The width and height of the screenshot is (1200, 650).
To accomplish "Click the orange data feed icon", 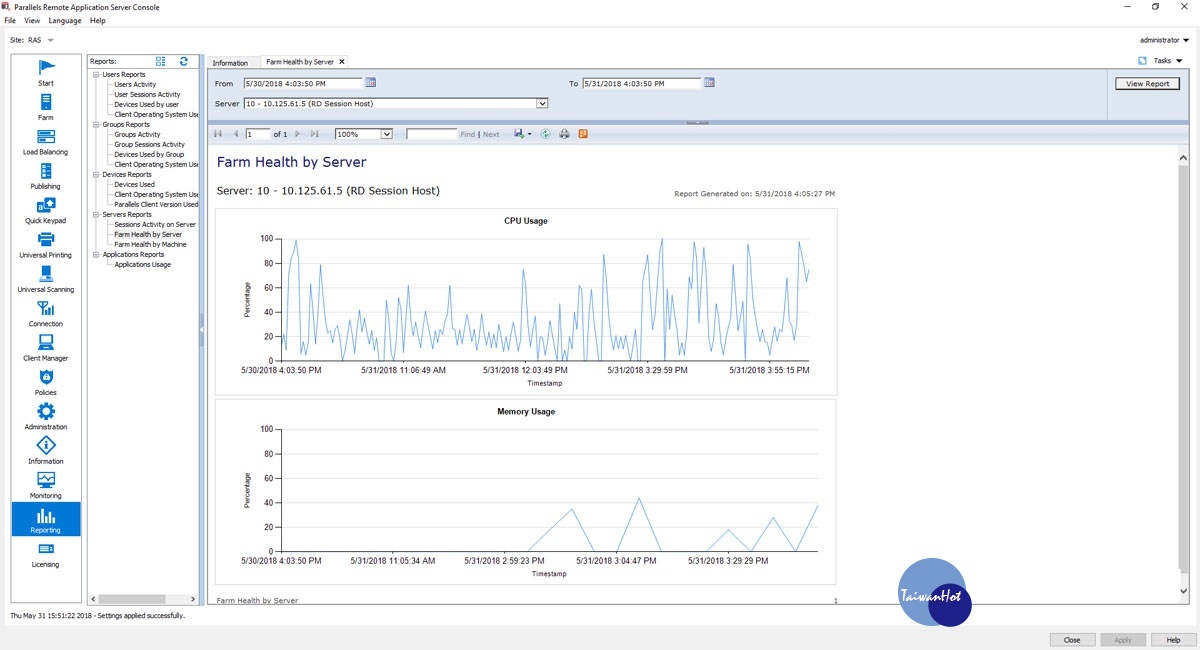I will pos(583,133).
